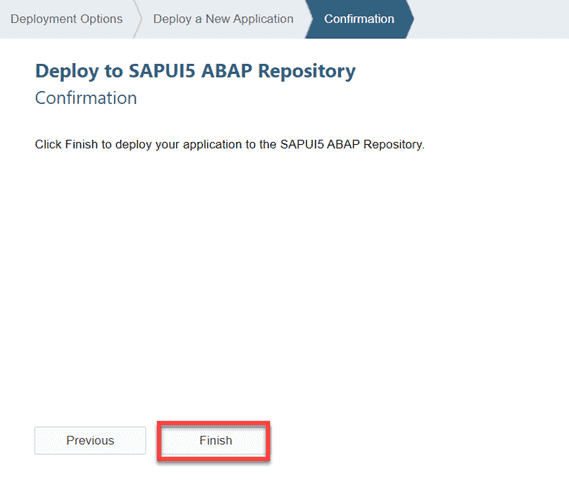Click the instruction text about clicking Finish
Screen dimensions: 569x489
pos(229,144)
